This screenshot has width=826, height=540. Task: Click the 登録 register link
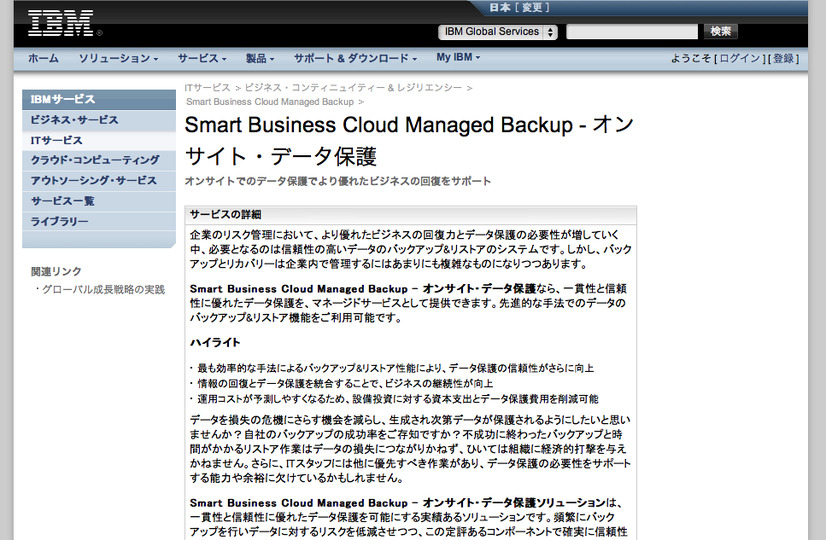pos(783,58)
